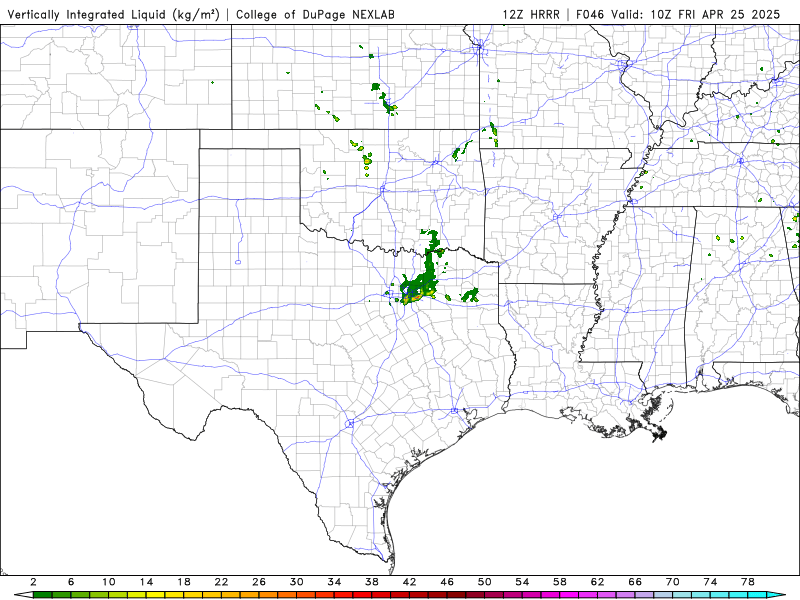The width and height of the screenshot is (800, 600).
Task: Click the color scale label "38"
Action: [x=372, y=582]
